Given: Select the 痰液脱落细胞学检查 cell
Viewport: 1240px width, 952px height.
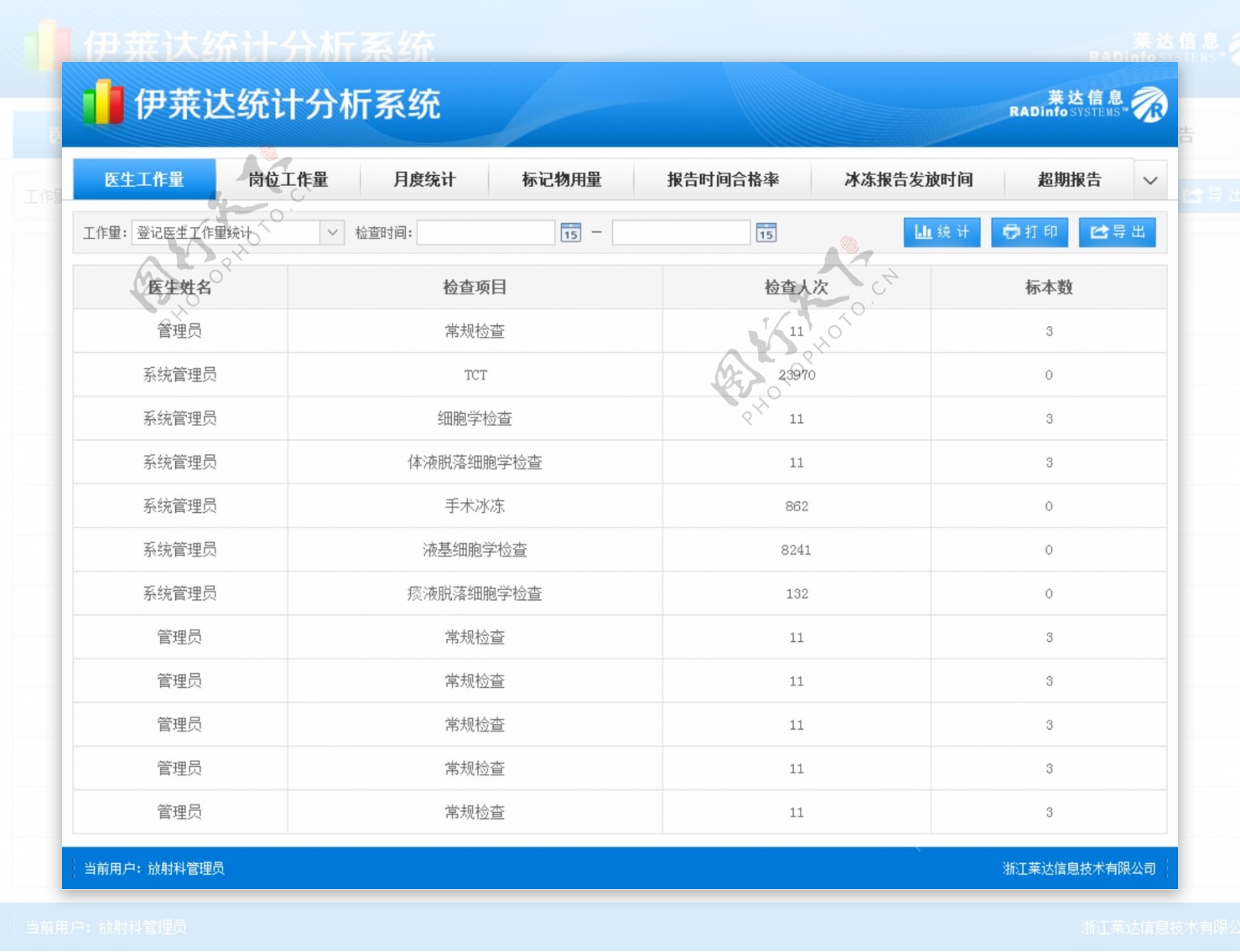Looking at the screenshot, I should 475,594.
